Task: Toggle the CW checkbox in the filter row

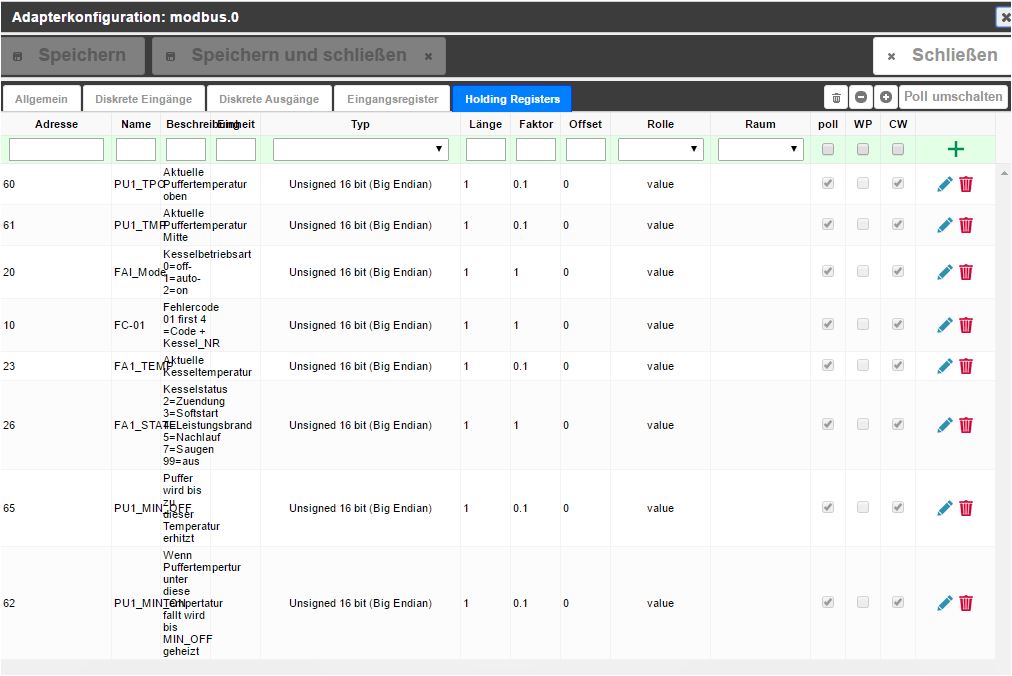Action: [x=898, y=150]
